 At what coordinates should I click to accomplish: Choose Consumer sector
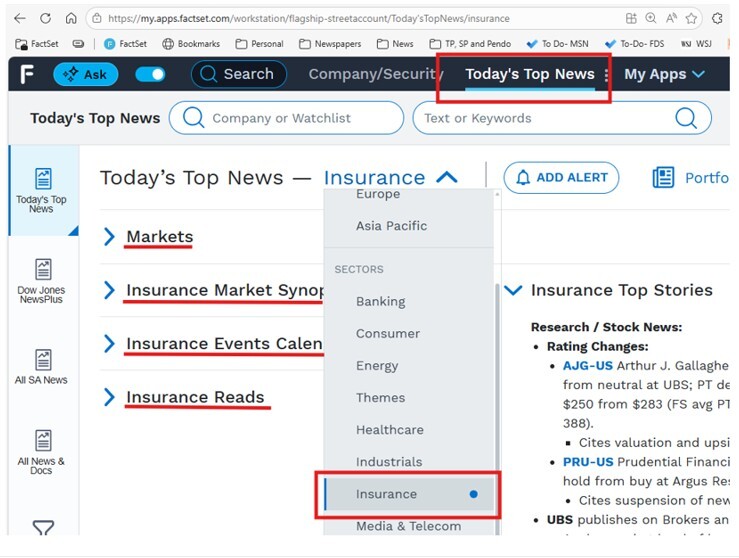point(388,334)
